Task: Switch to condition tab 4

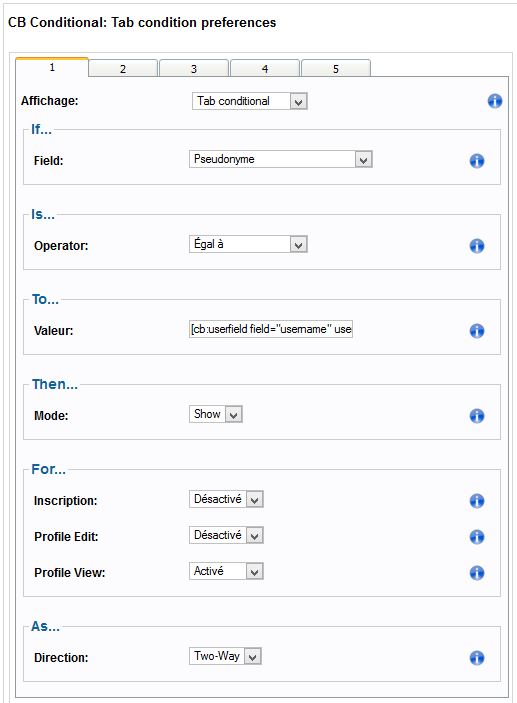Action: point(265,69)
